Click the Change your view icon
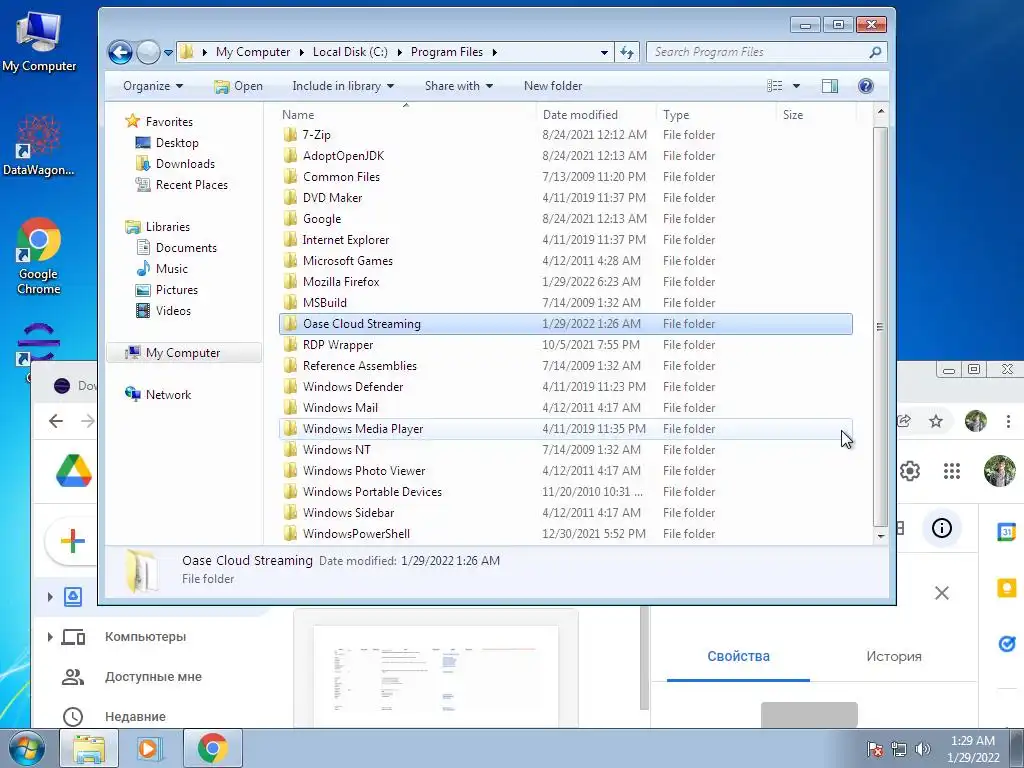1024x768 pixels. pyautogui.click(x=775, y=86)
